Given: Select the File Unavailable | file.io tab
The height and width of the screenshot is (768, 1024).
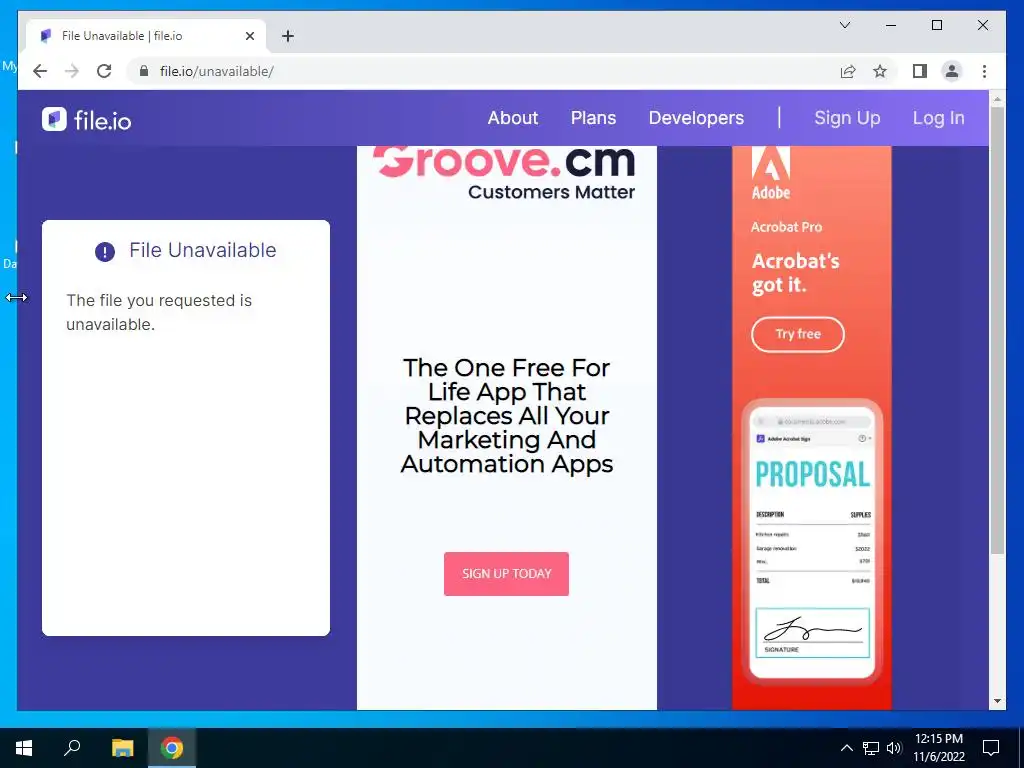Looking at the screenshot, I should [146, 36].
